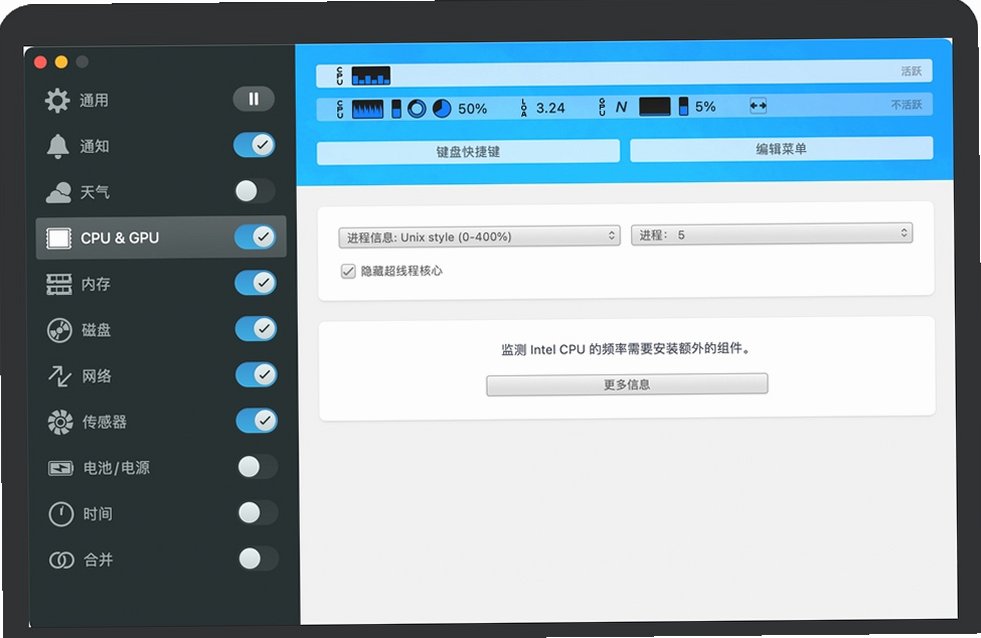The width and height of the screenshot is (981, 638).
Task: Click the Intel CPU frequency notice text
Action: click(626, 349)
